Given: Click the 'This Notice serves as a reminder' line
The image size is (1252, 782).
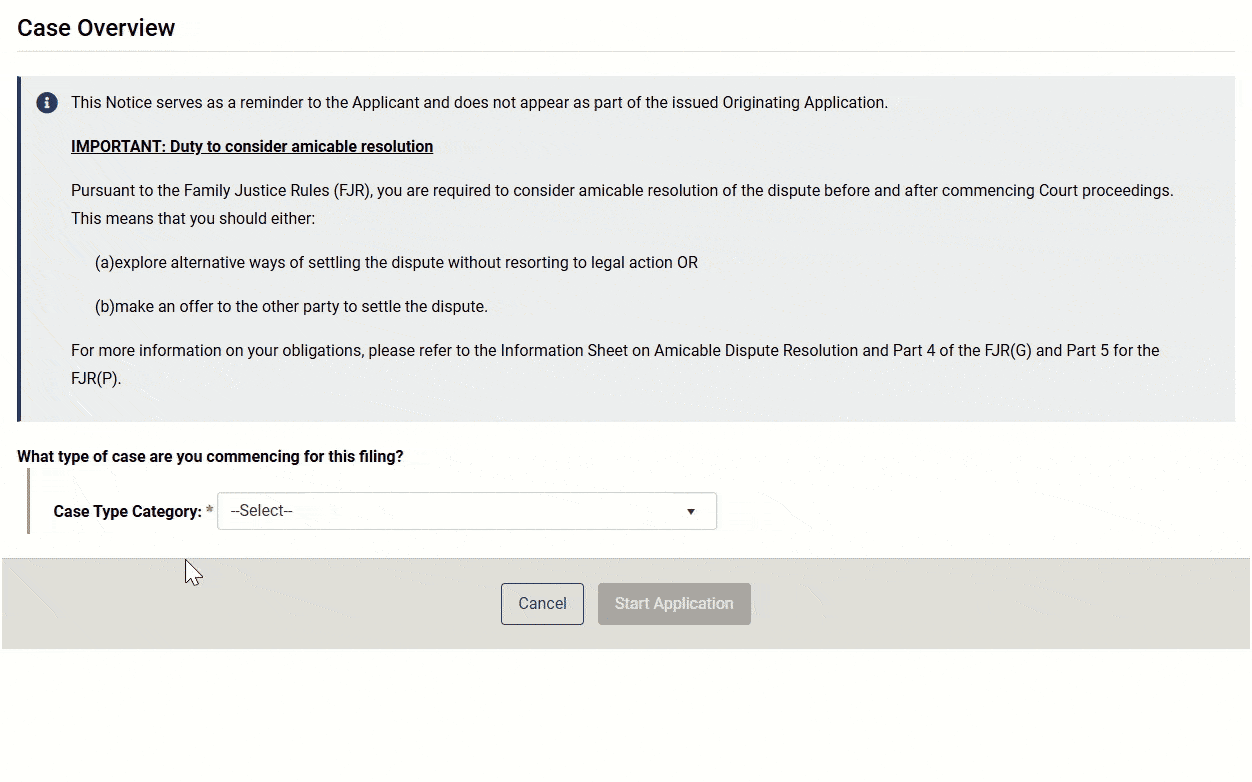Looking at the screenshot, I should coord(479,103).
